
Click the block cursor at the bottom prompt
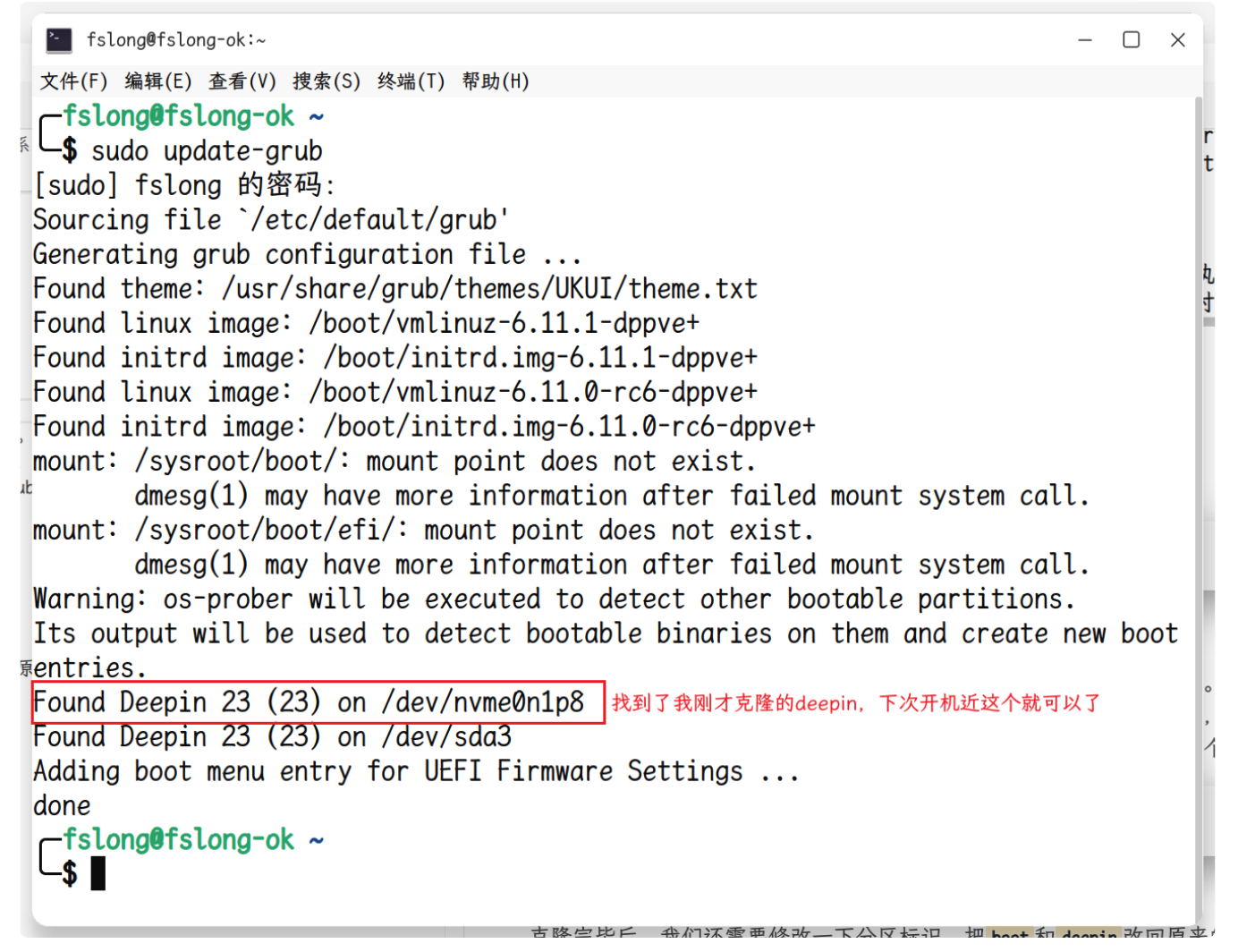point(98,873)
